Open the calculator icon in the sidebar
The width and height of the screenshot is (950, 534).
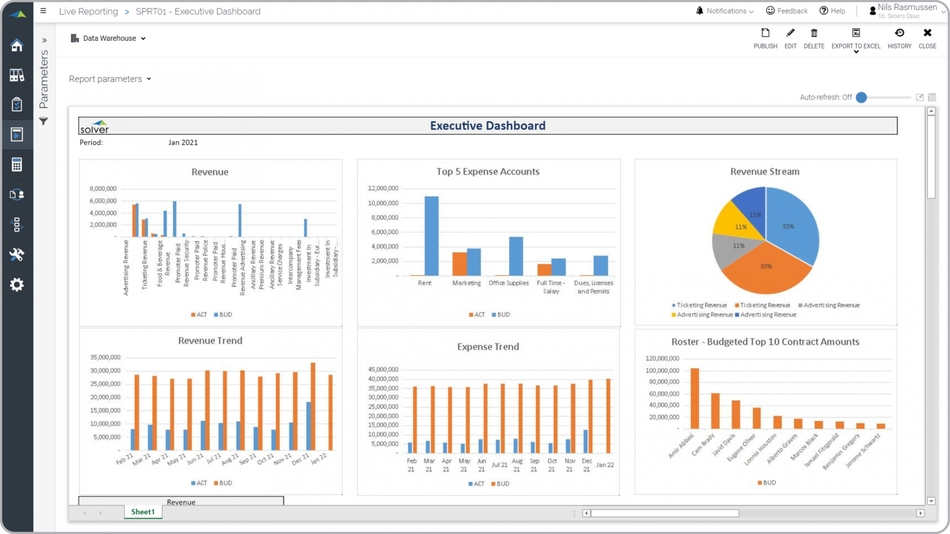[17, 165]
